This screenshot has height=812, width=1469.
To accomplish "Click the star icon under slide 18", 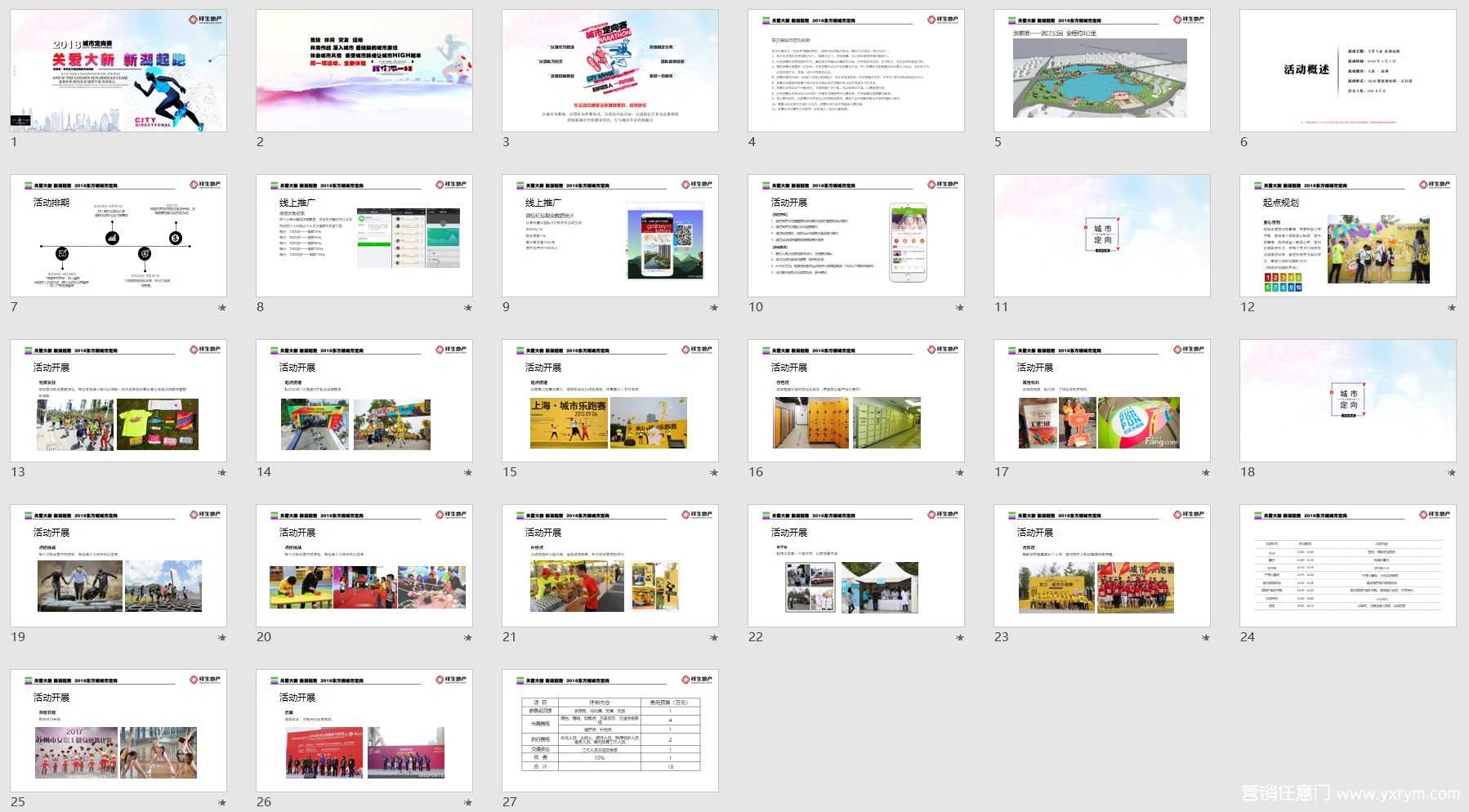I will [x=1451, y=473].
